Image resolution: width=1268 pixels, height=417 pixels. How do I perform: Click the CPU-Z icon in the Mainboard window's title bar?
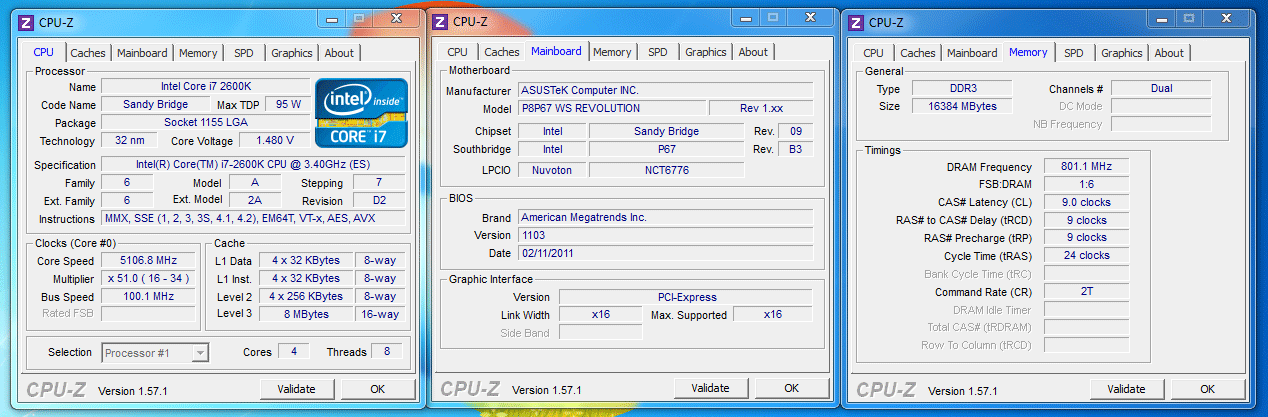(439, 22)
